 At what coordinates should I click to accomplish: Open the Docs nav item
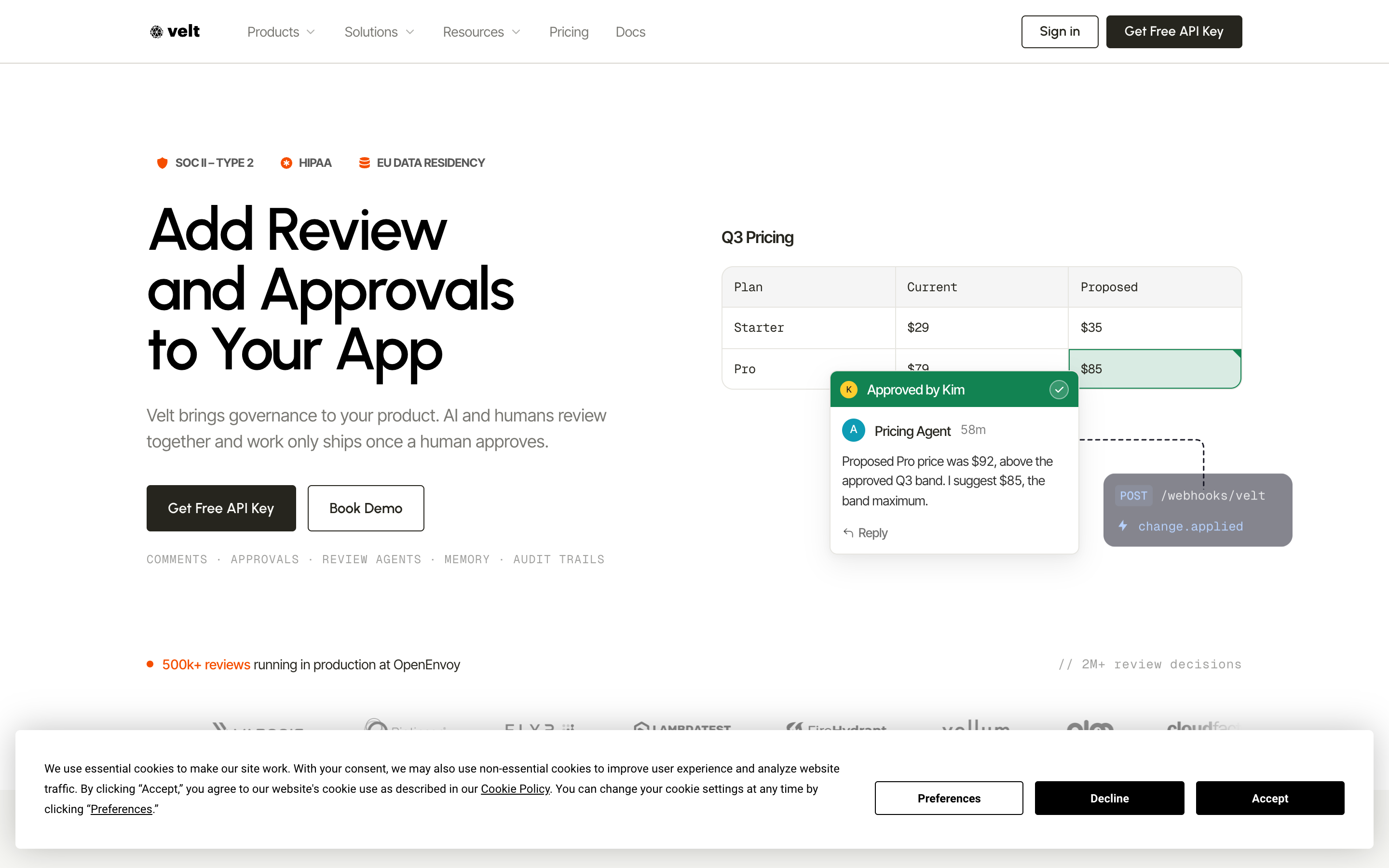click(x=630, y=31)
